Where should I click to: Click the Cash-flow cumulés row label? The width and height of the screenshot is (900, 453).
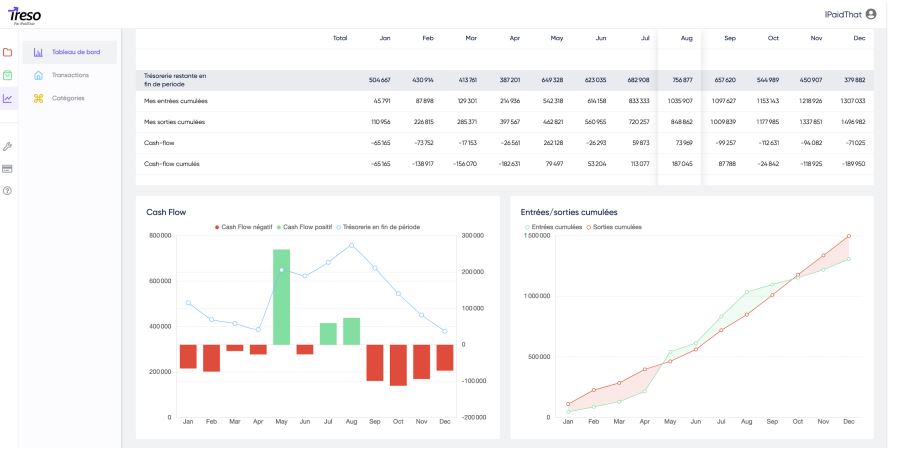coord(174,164)
